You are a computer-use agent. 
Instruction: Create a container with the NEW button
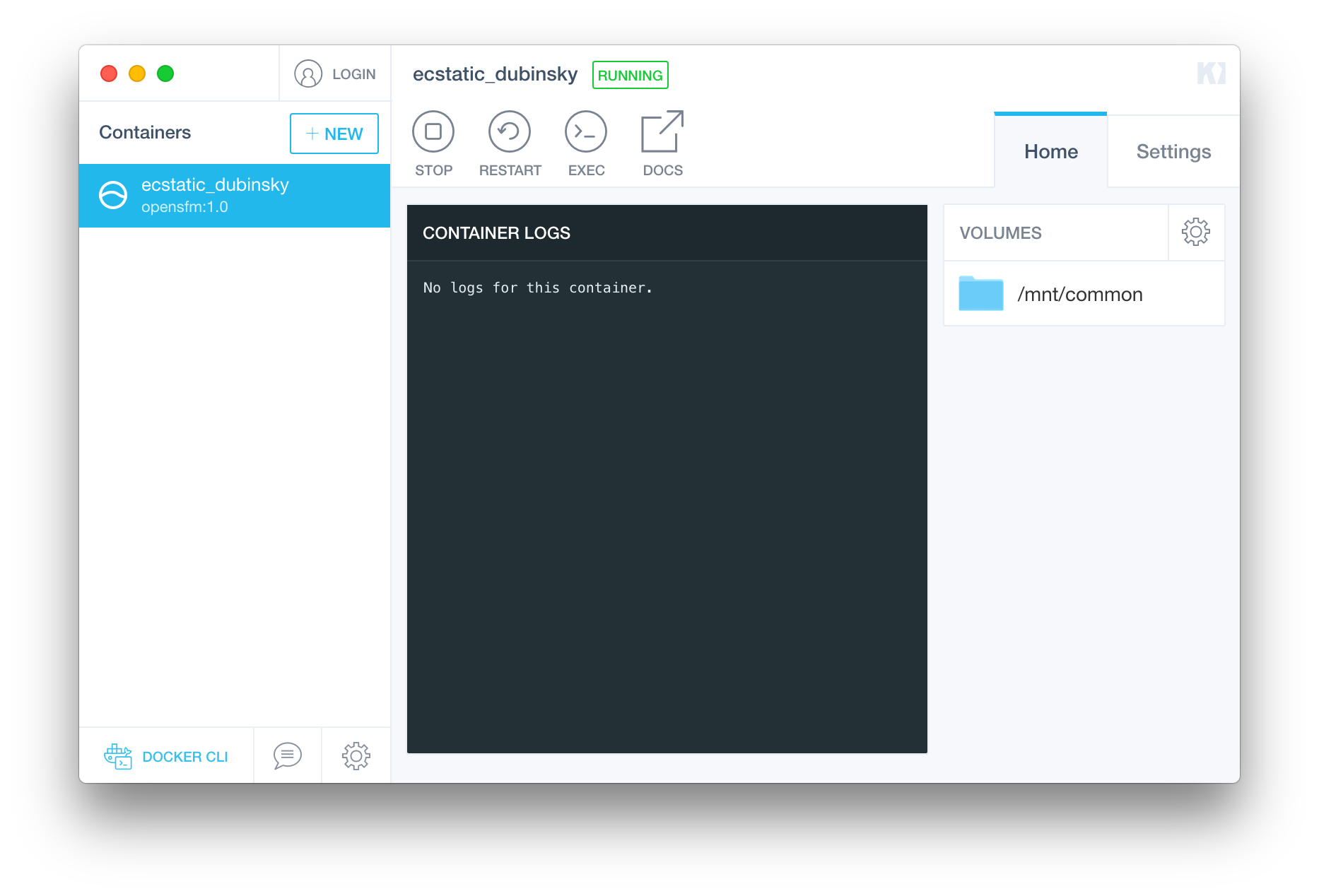coord(334,133)
